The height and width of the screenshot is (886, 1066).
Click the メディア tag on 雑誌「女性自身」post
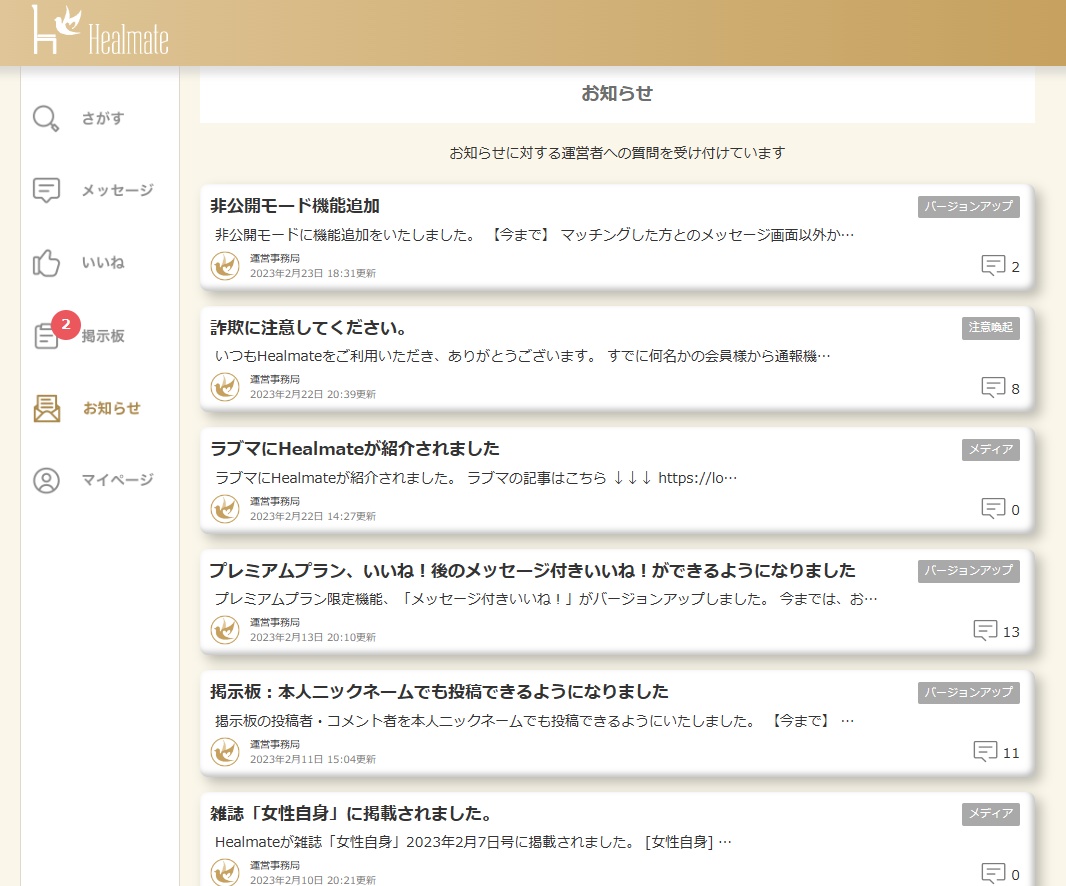(991, 814)
